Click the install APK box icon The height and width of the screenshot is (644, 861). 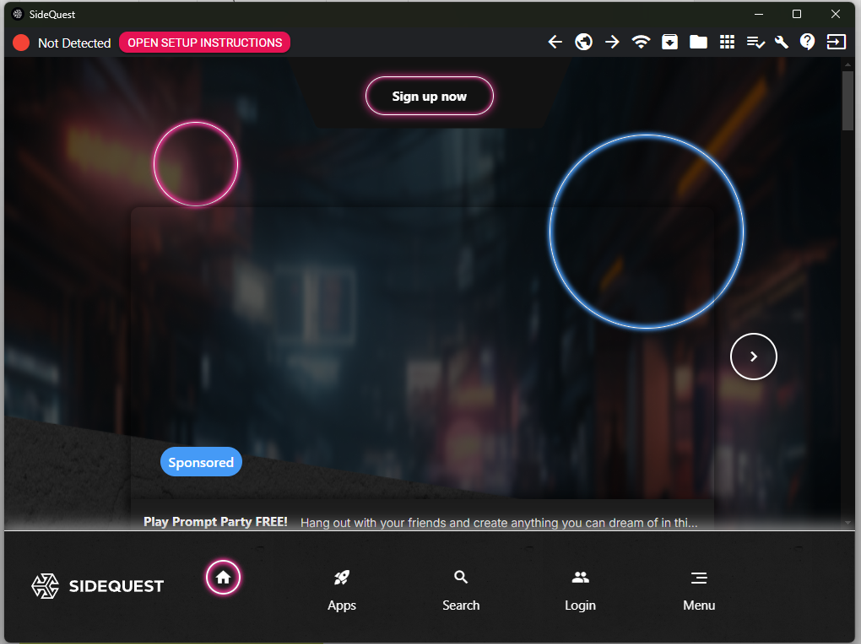(670, 42)
